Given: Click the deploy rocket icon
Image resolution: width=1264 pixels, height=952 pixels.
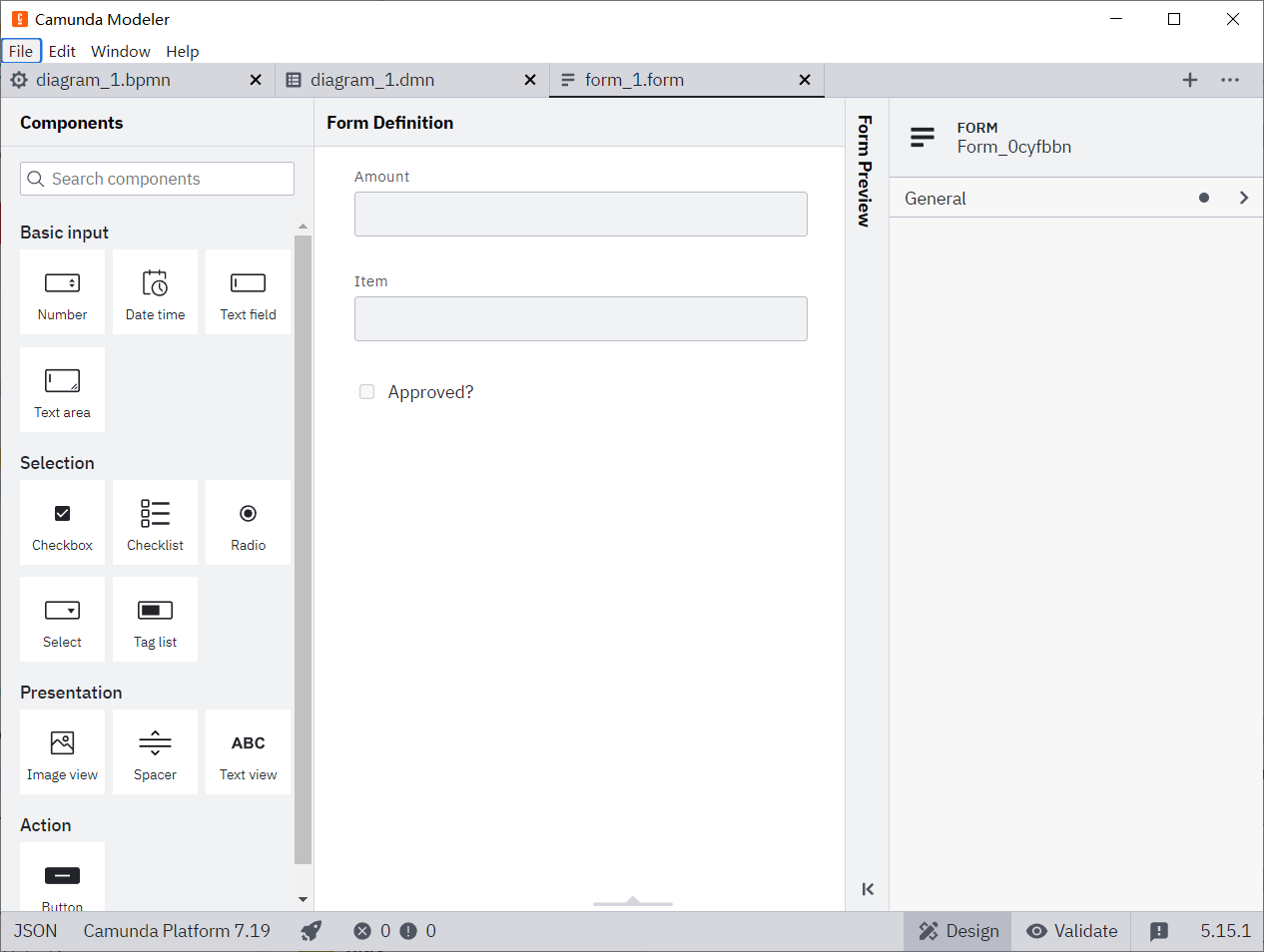Looking at the screenshot, I should click(312, 931).
